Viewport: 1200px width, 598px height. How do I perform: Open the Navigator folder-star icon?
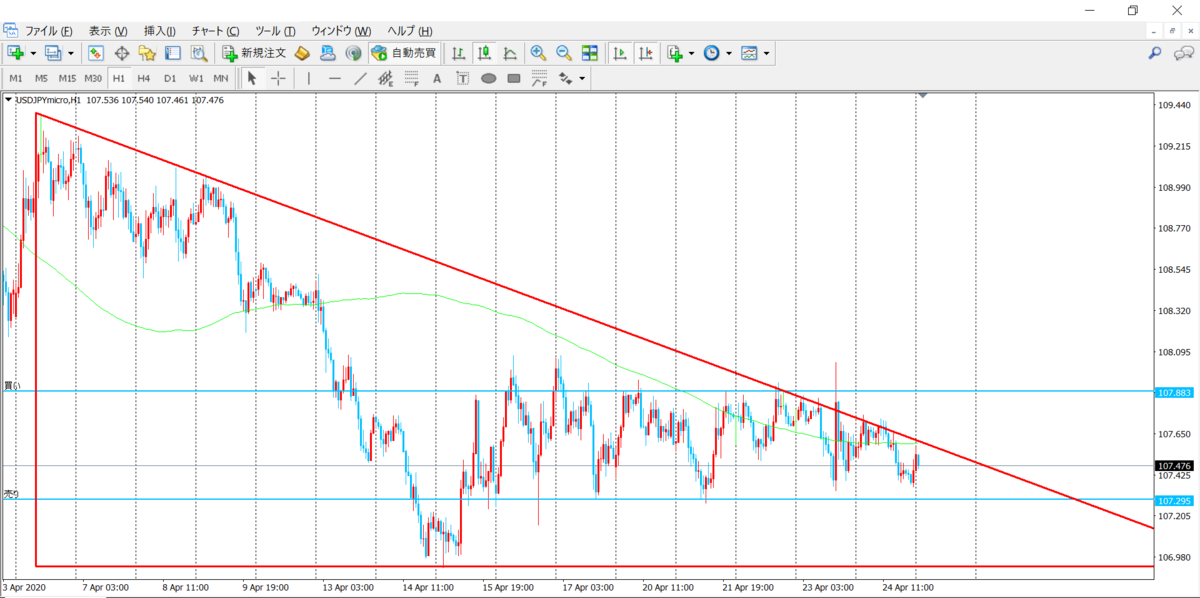[147, 53]
